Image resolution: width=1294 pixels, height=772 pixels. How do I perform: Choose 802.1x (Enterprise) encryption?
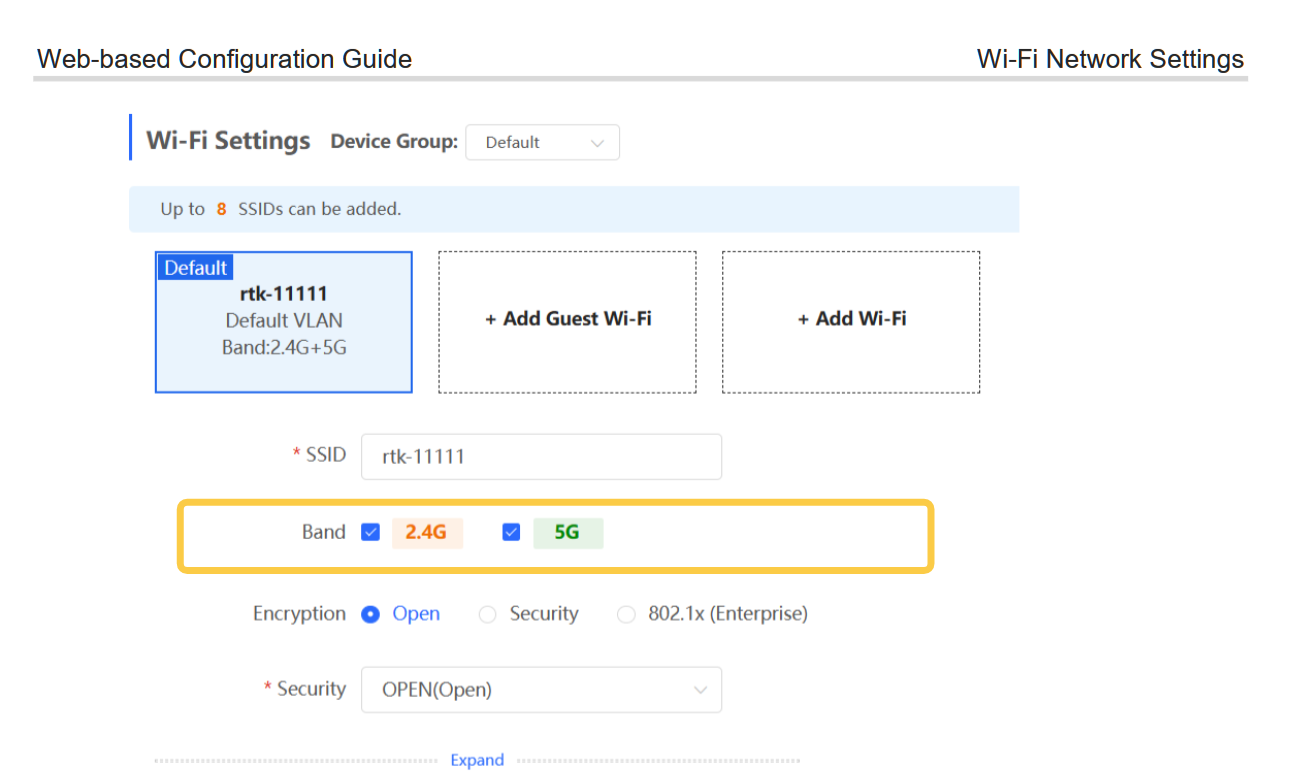[626, 614]
